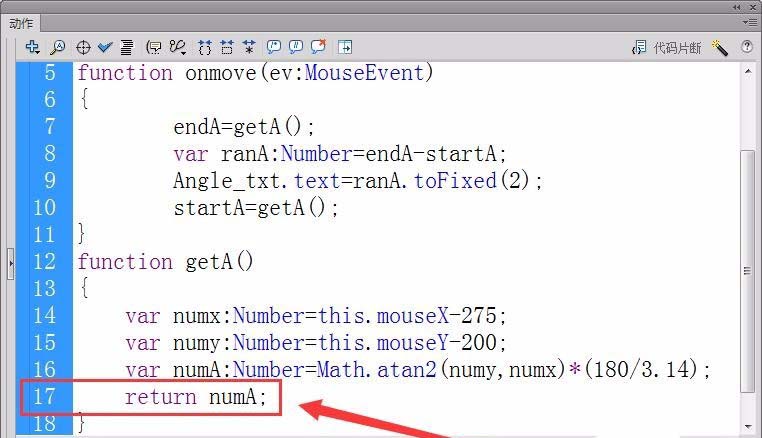Show code hint icon
Screen dimensions: 762x438
154,47
